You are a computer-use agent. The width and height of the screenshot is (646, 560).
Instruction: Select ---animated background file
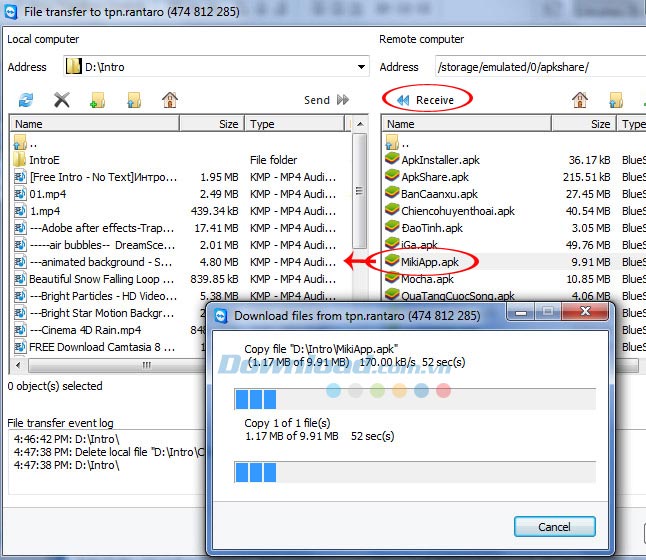click(x=93, y=262)
